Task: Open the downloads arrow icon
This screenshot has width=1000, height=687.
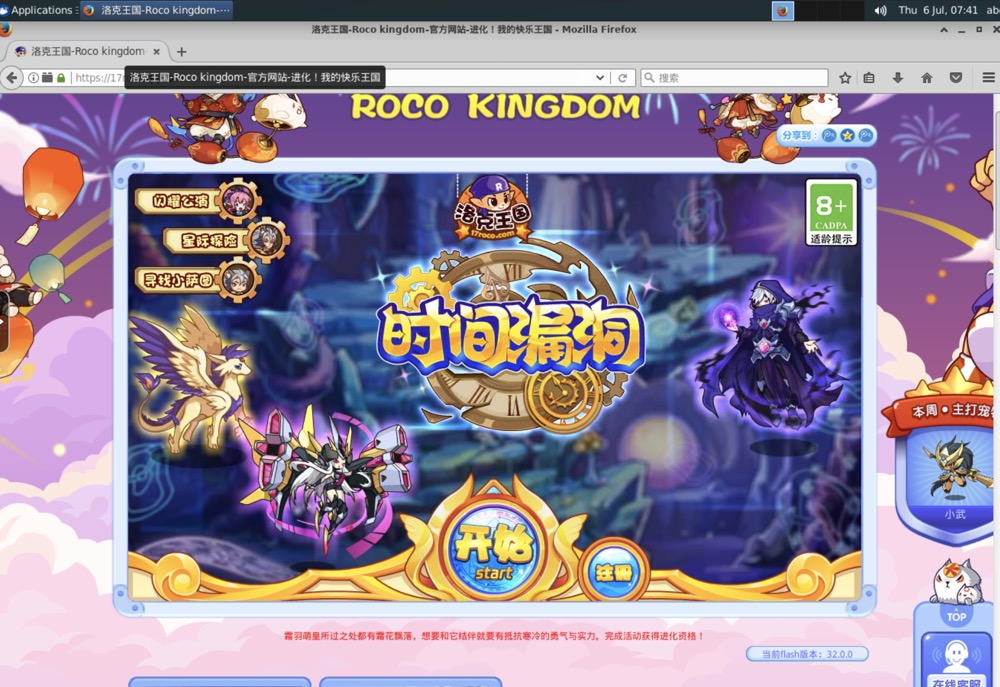Action: 898,78
